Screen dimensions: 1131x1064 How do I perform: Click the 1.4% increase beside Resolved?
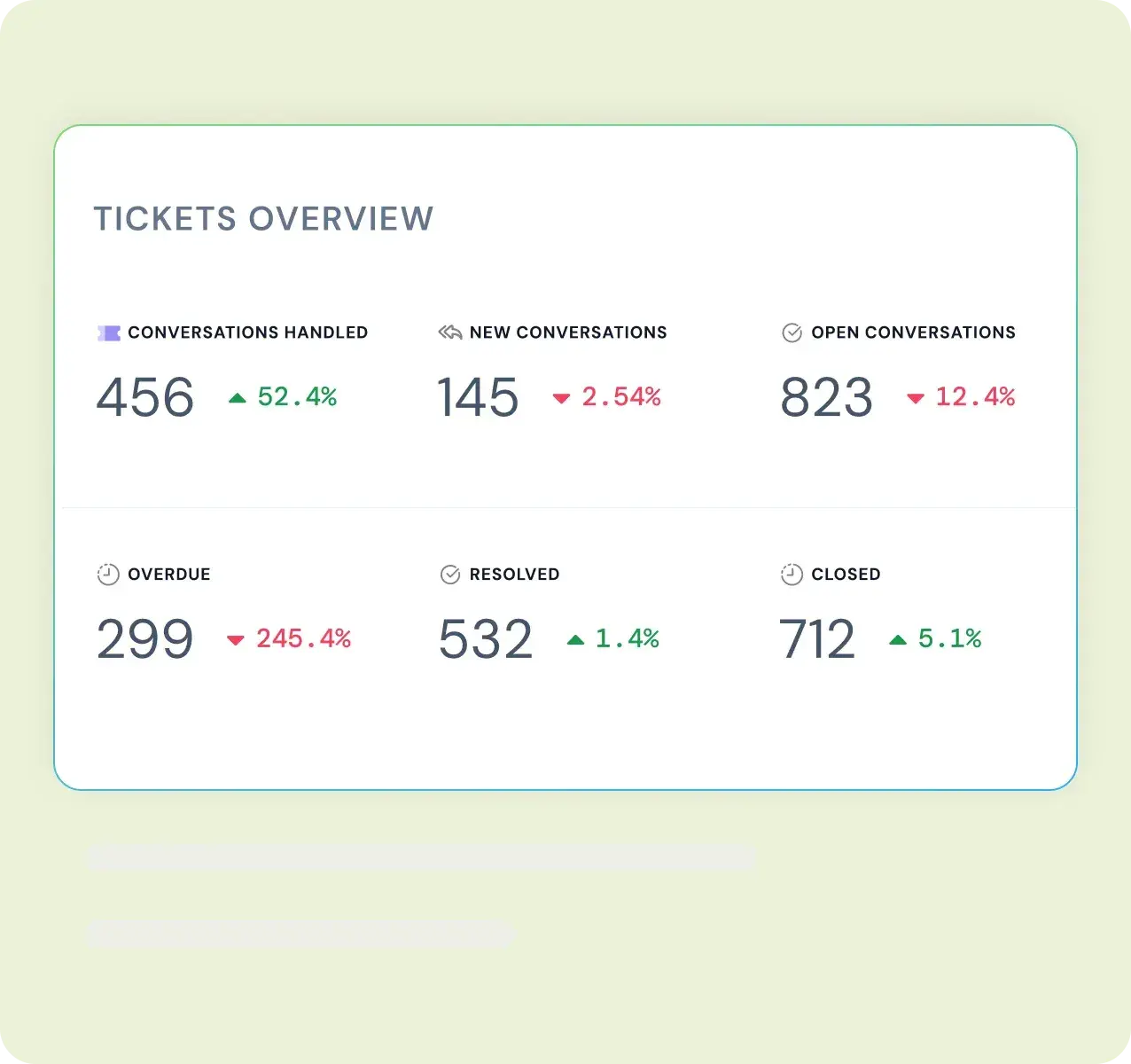(626, 638)
